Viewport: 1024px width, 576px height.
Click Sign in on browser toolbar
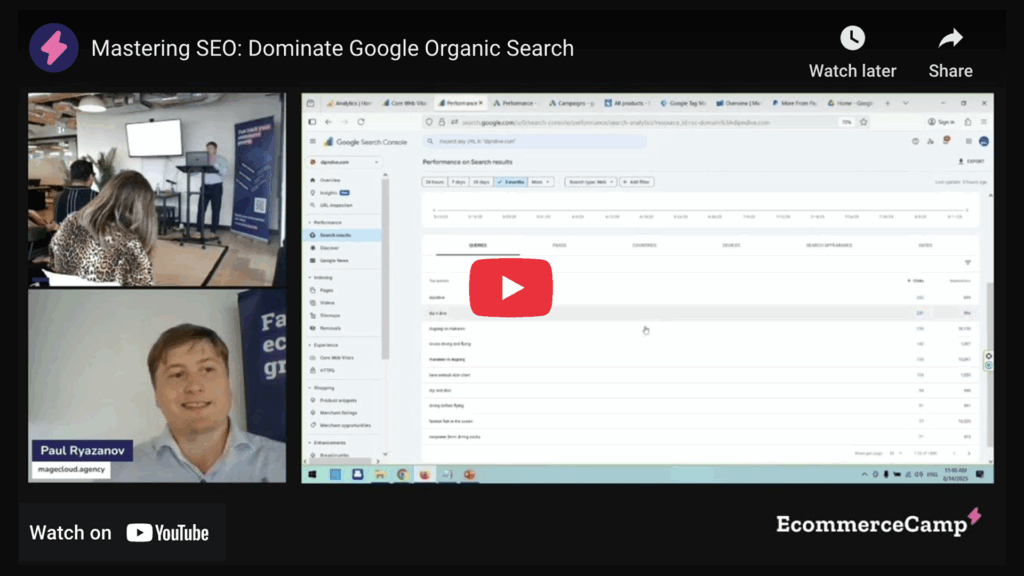[x=941, y=122]
